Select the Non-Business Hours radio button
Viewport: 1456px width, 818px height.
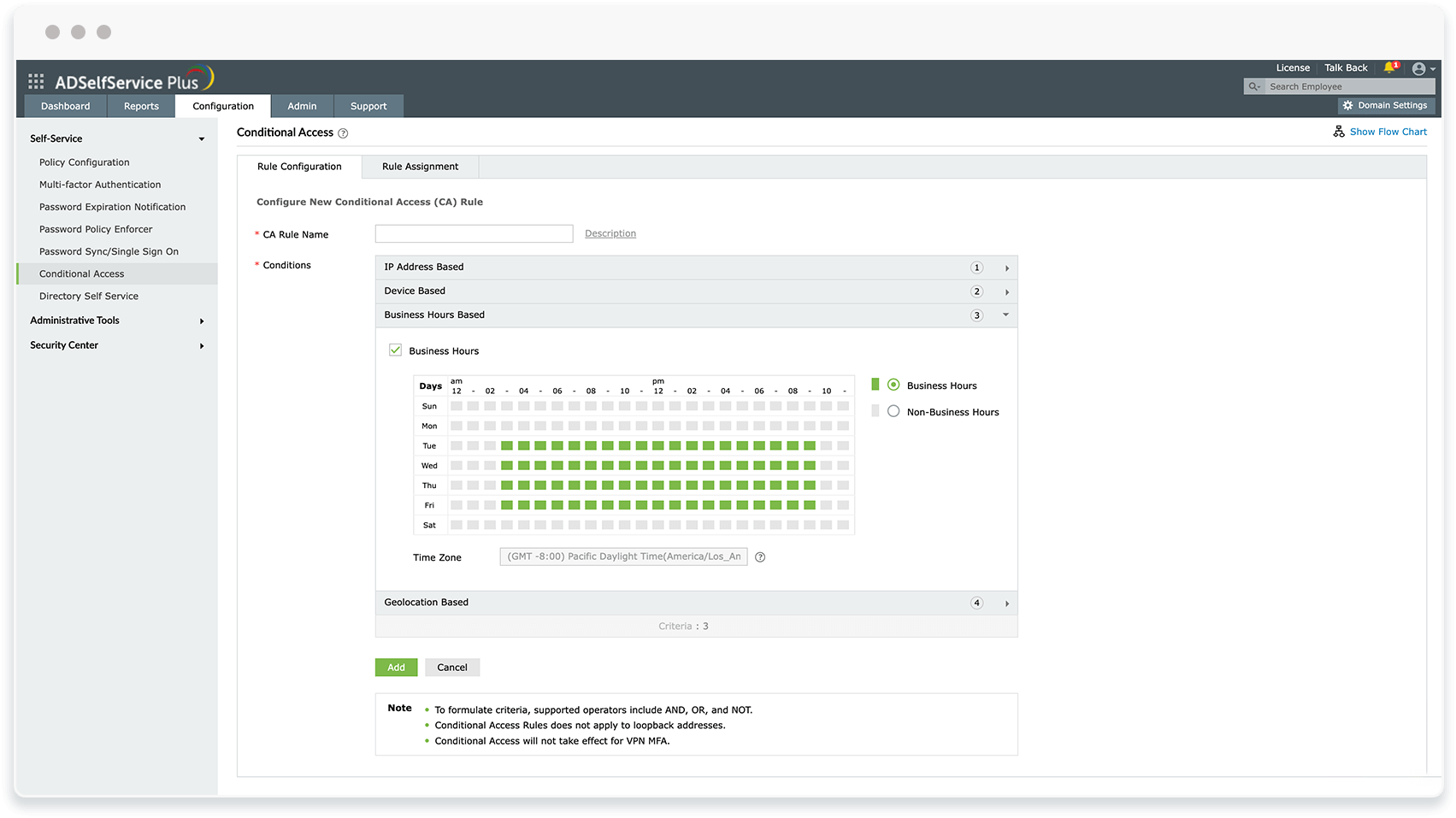tap(893, 410)
